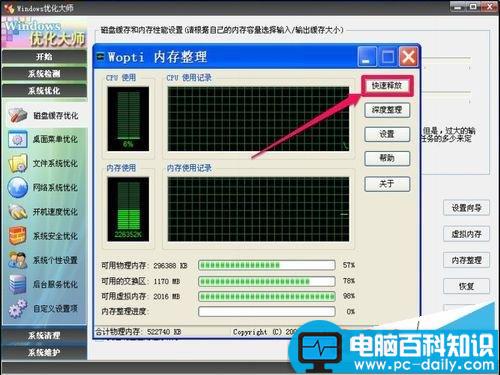Open the 网络系统优化 globe icon
Screen dimensions: 500x375
point(18,187)
